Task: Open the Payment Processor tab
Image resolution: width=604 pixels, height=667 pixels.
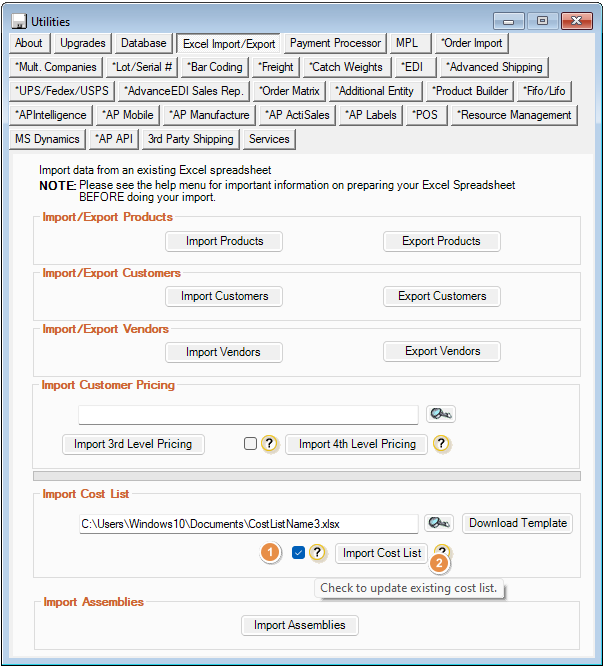Action: tap(335, 43)
